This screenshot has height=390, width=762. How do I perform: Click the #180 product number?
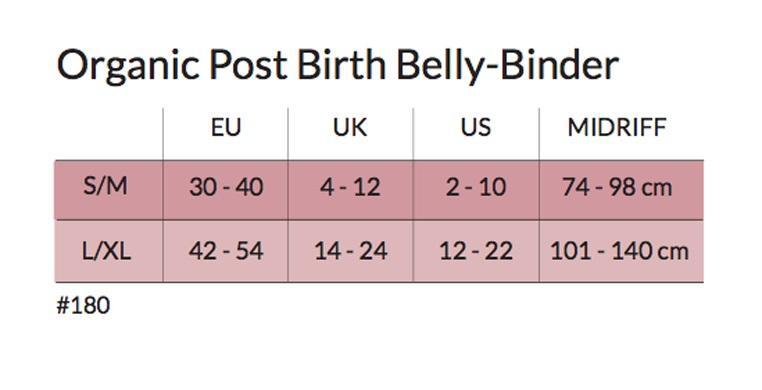[x=83, y=305]
